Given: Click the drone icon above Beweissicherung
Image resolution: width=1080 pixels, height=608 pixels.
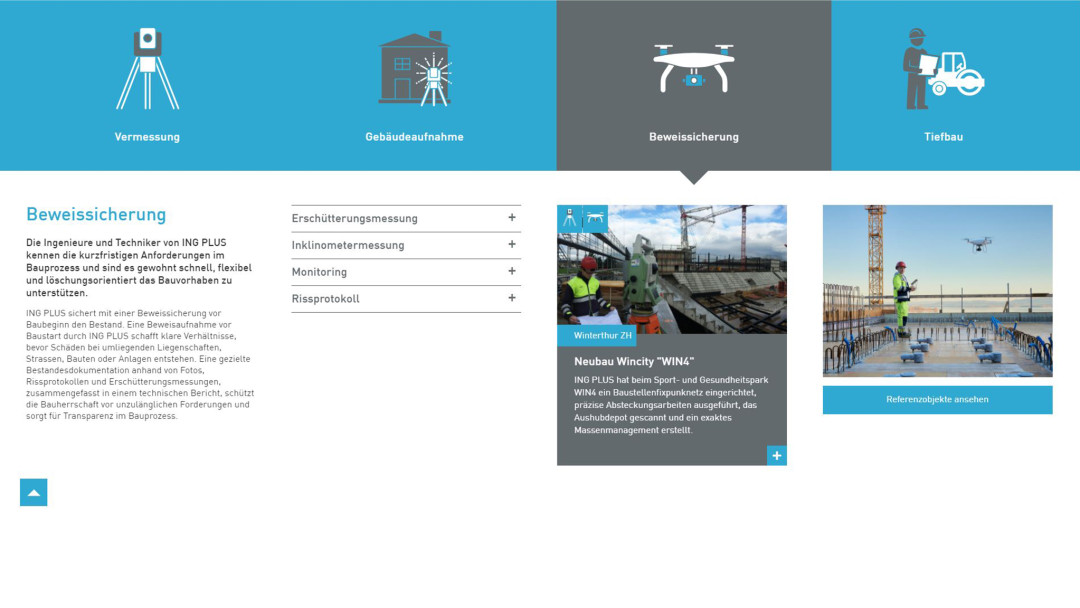Looking at the screenshot, I should click(x=693, y=66).
